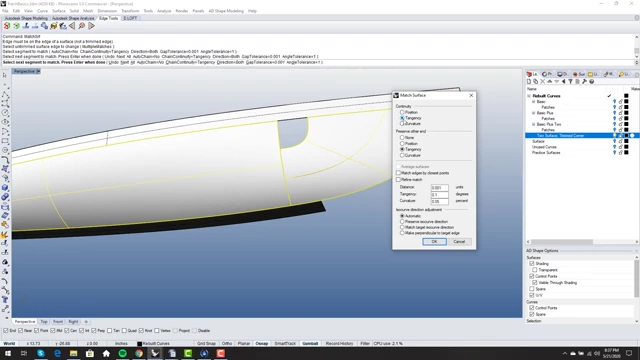Collapse the Basic Plus layer
The width and height of the screenshot is (640, 360).
(x=533, y=113)
